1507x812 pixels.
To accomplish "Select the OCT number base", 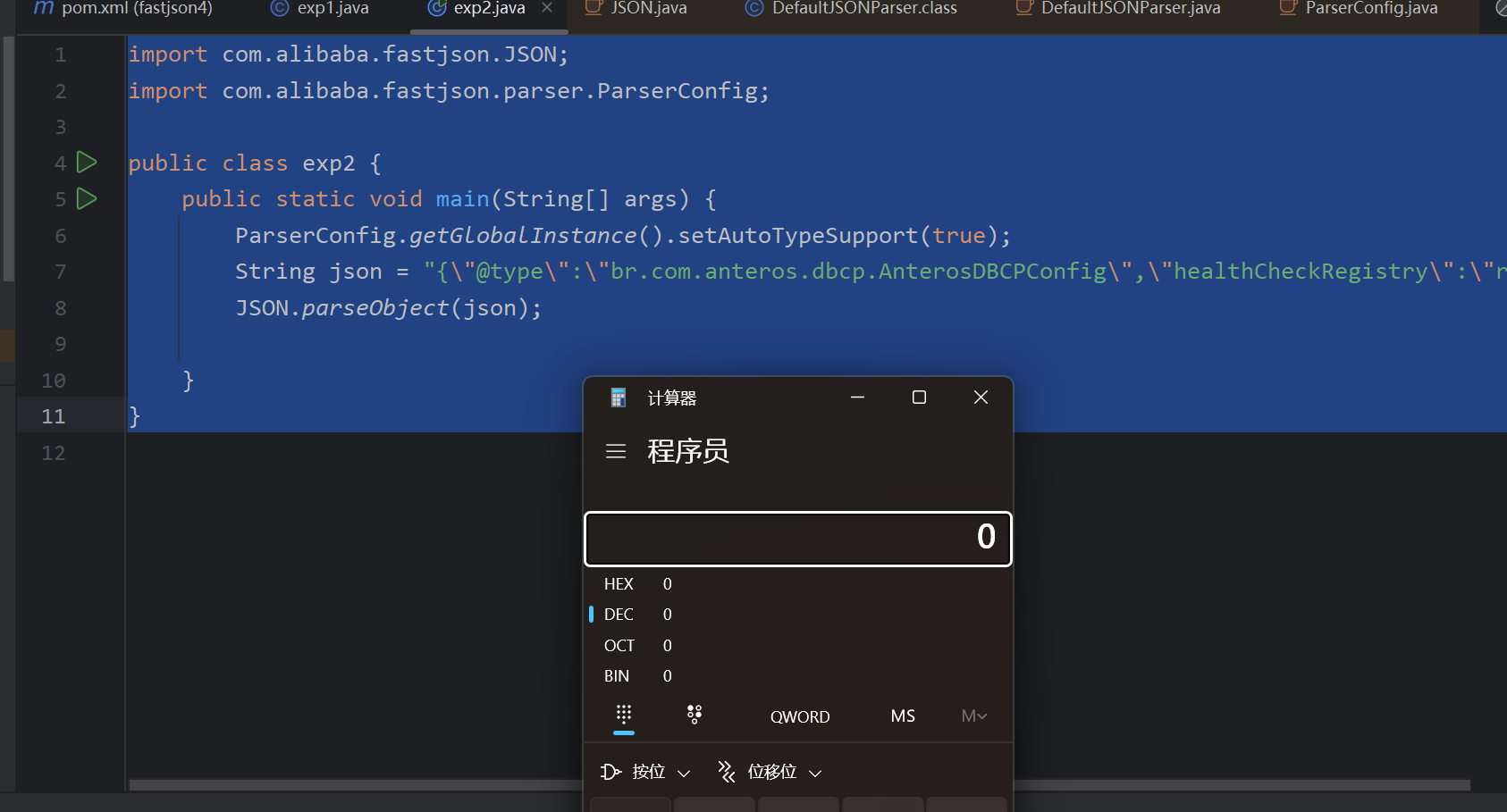I will pos(619,646).
